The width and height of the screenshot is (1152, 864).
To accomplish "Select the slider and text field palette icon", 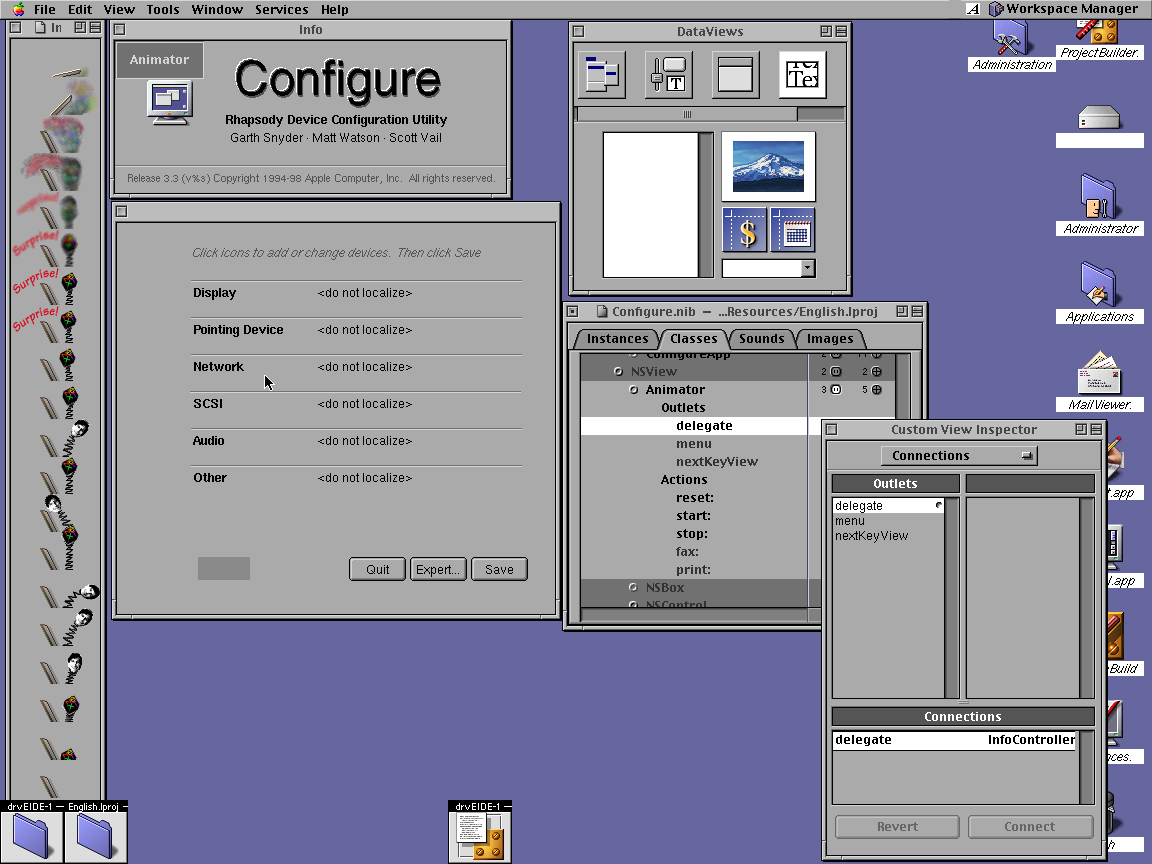I will point(668,74).
